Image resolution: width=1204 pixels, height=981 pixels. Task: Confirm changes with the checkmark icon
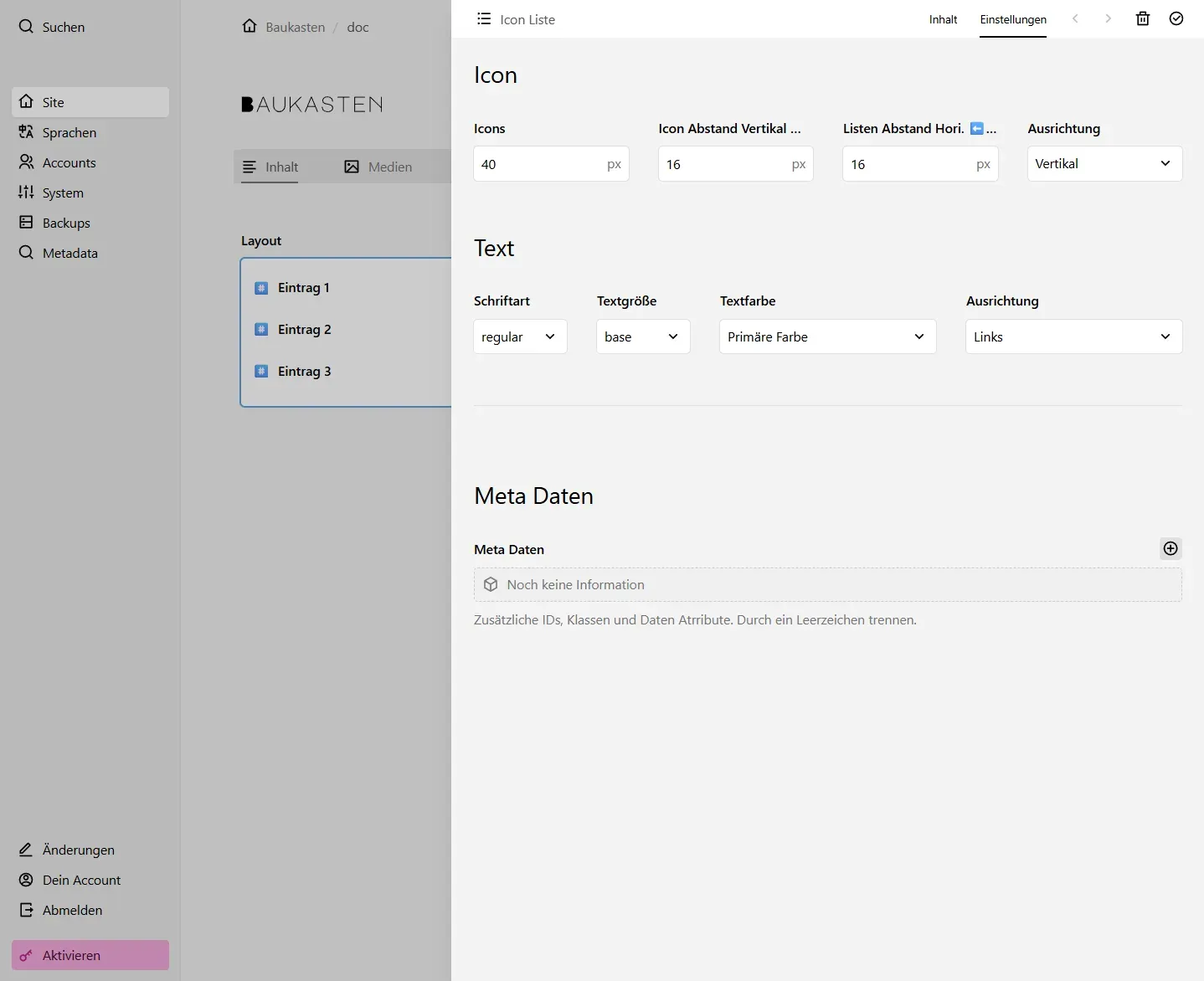coord(1176,18)
